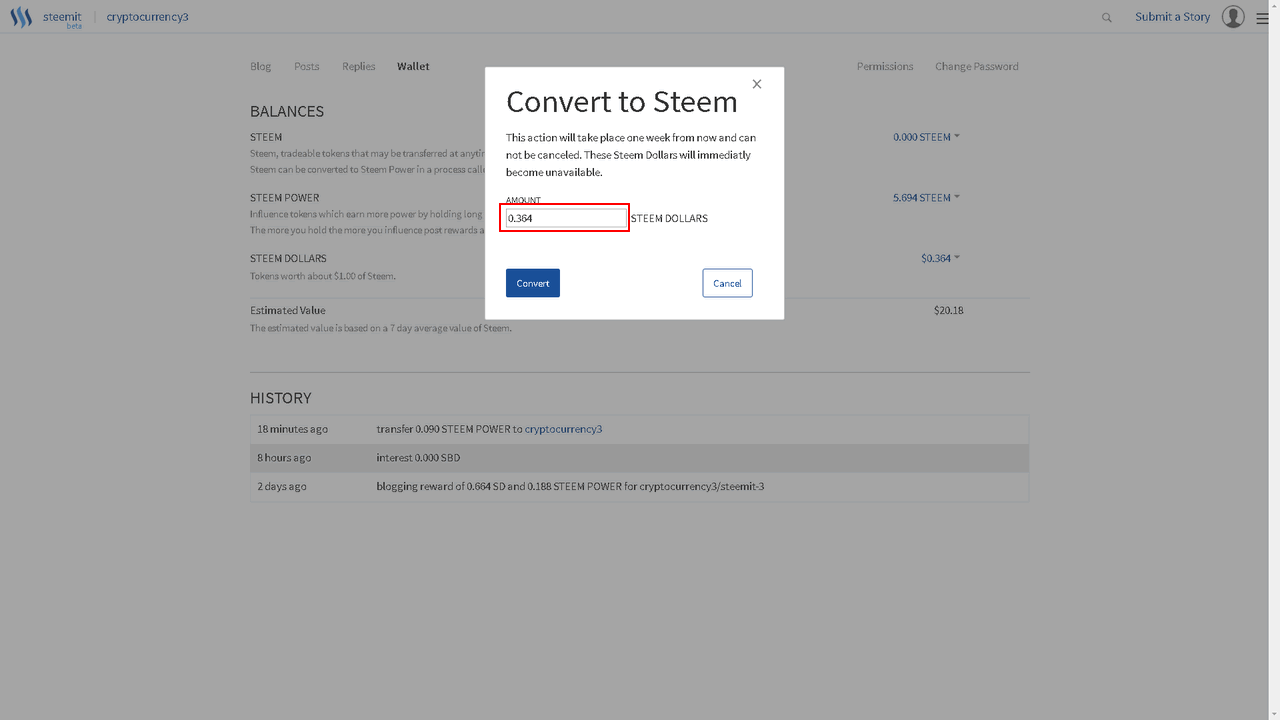Open the user avatar profile icon
The width and height of the screenshot is (1280, 720).
pyautogui.click(x=1233, y=17)
